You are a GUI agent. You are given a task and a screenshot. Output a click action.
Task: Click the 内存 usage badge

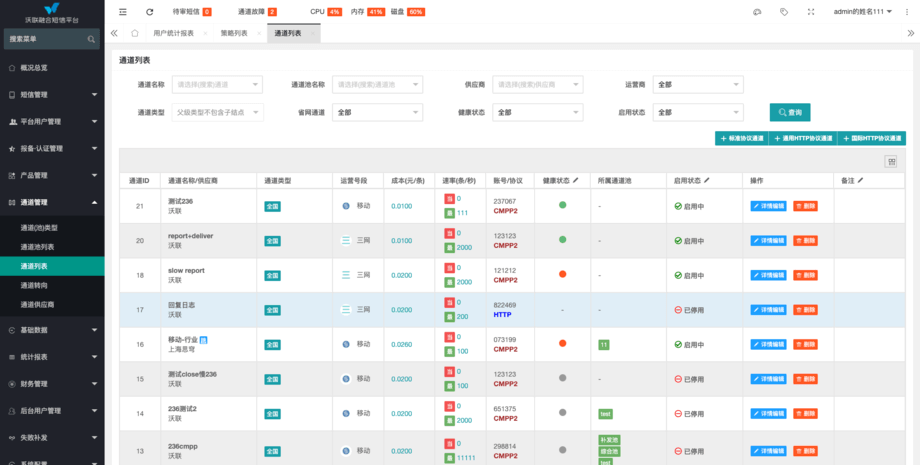coord(376,12)
